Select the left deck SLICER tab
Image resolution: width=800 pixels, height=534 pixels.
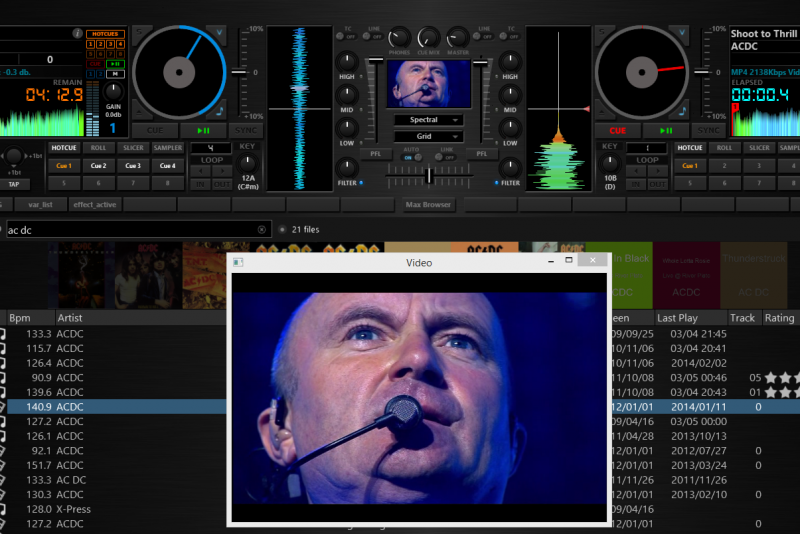133,148
